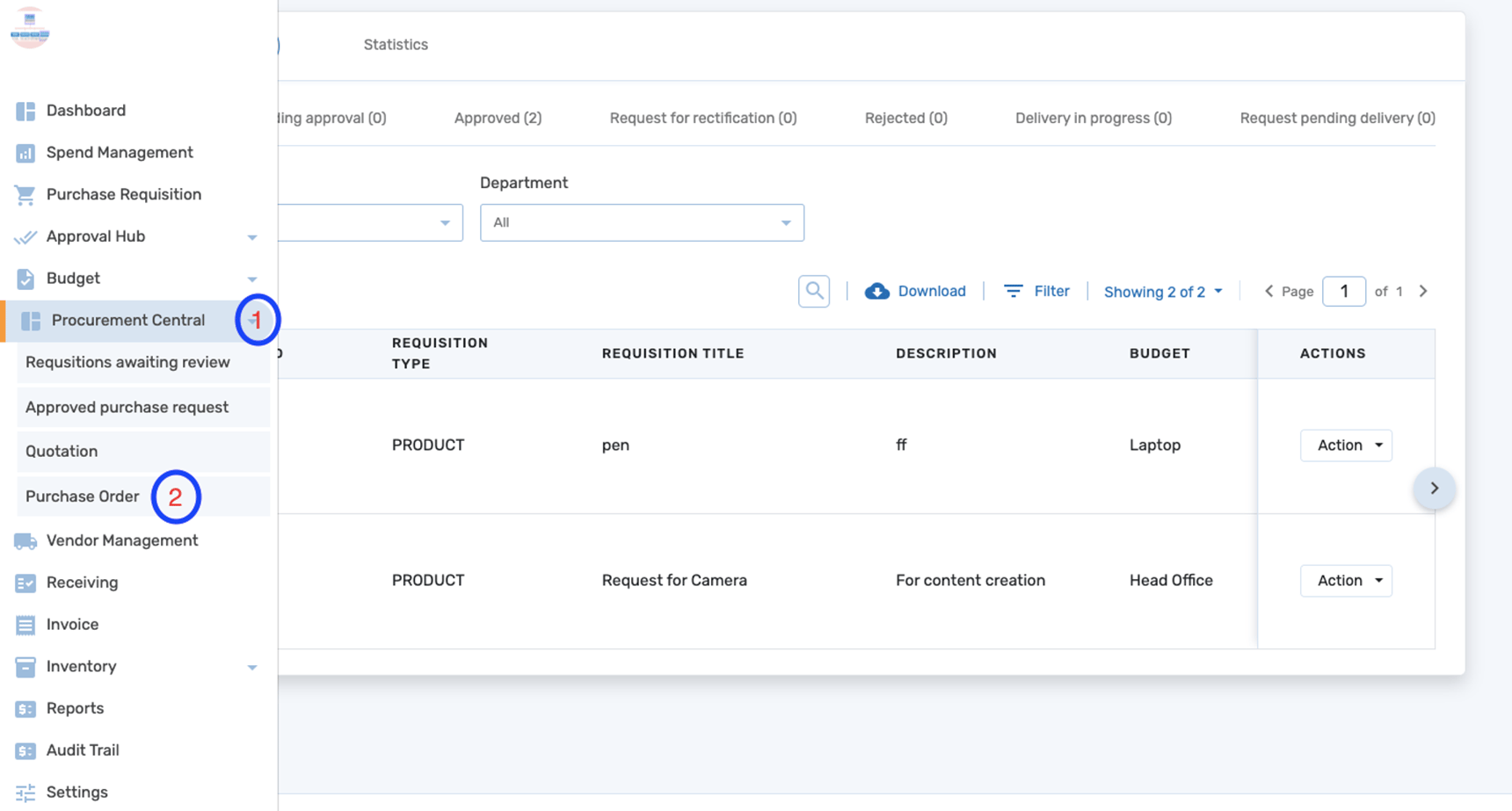This screenshot has width=1512, height=811.
Task: Open the Purchase Order link
Action: [82, 496]
